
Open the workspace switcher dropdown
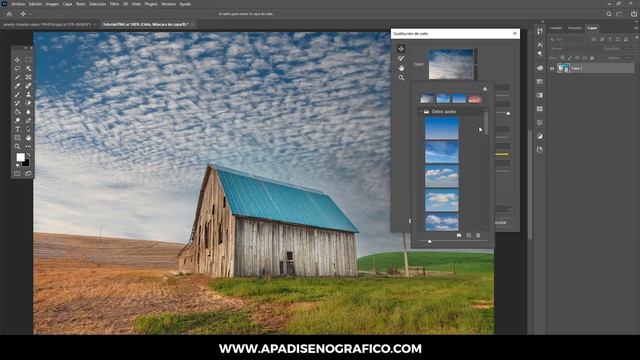(x=620, y=14)
